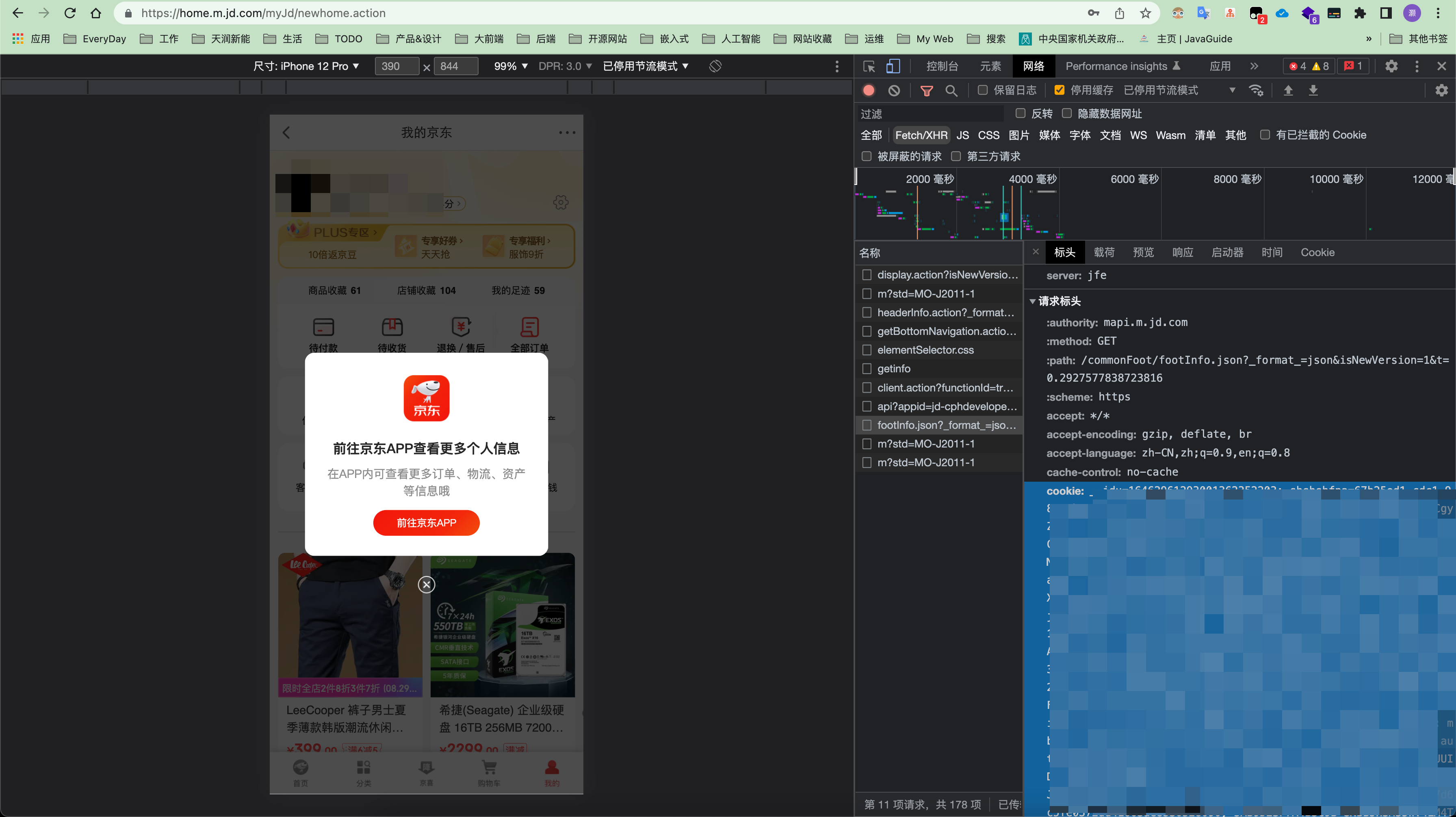Uncheck the 停用缓存 checkbox
The width and height of the screenshot is (1456, 817).
point(1059,91)
